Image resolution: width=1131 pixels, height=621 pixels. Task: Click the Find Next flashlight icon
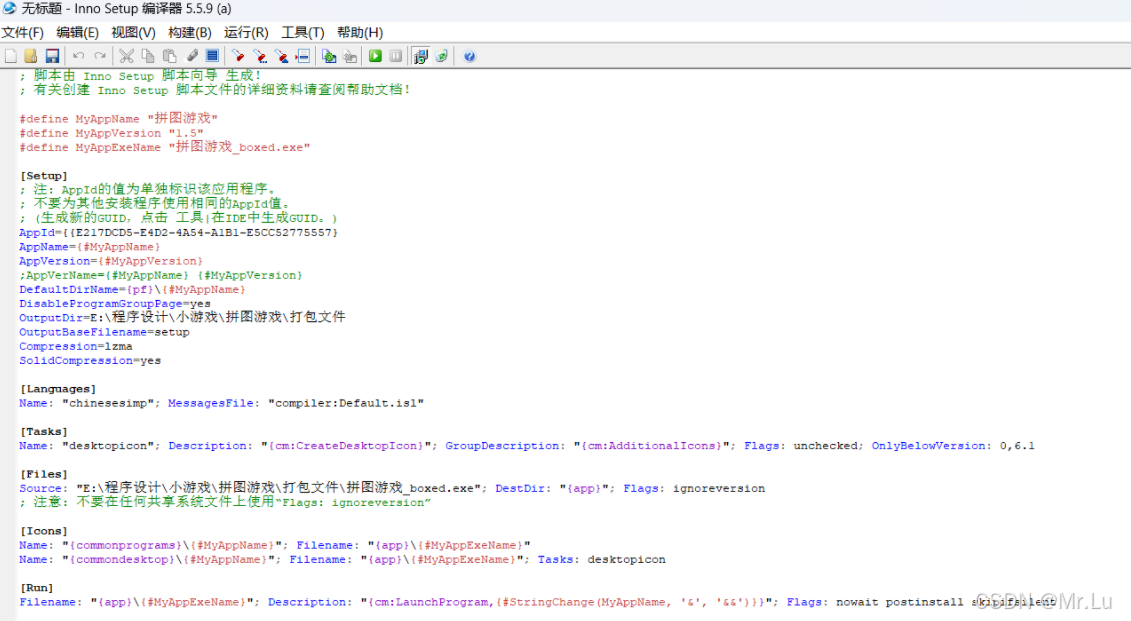260,56
